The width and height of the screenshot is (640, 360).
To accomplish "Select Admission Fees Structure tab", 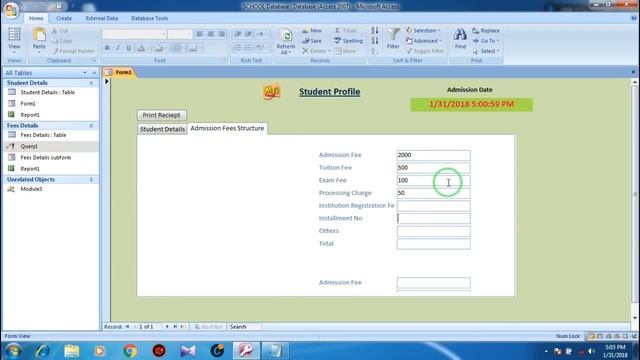I will [227, 128].
